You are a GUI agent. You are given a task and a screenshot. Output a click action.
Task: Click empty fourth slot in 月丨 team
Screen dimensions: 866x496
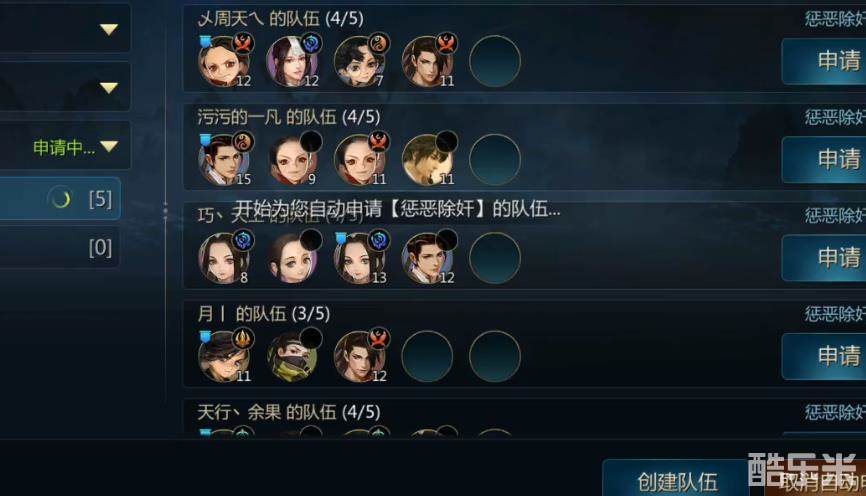click(427, 356)
